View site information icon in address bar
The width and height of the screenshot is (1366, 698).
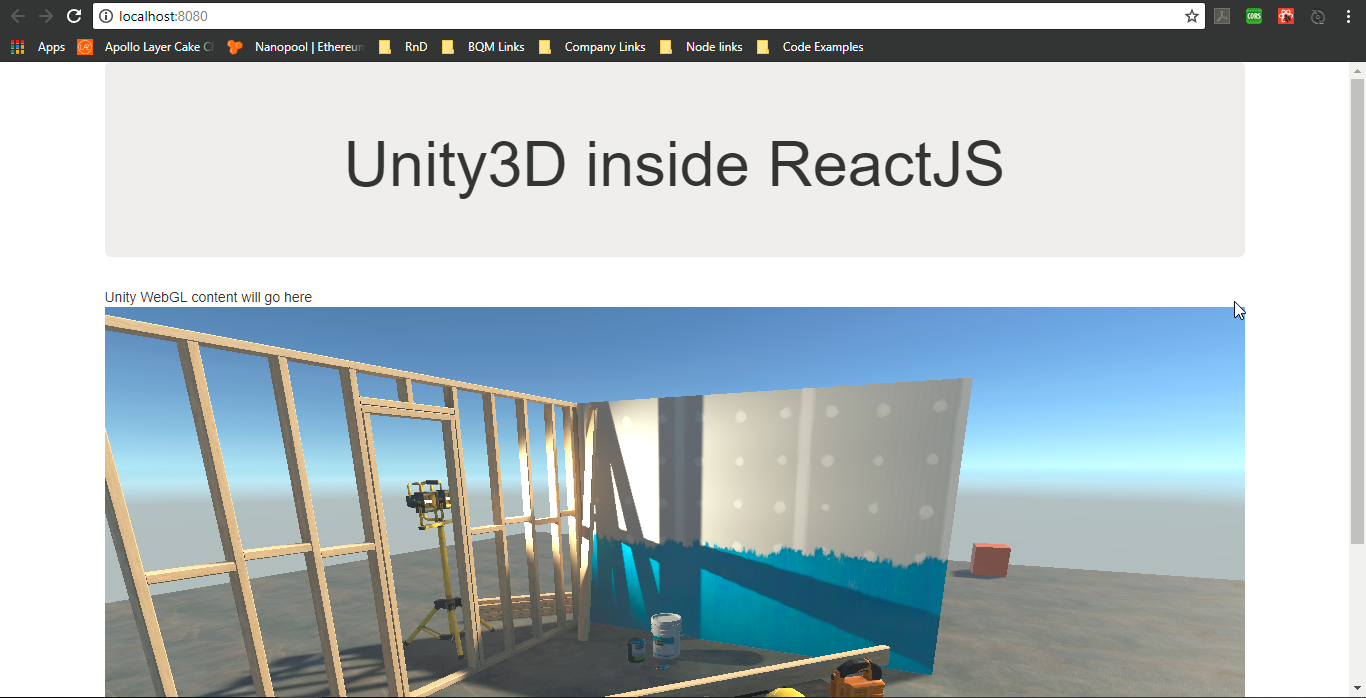pos(106,16)
